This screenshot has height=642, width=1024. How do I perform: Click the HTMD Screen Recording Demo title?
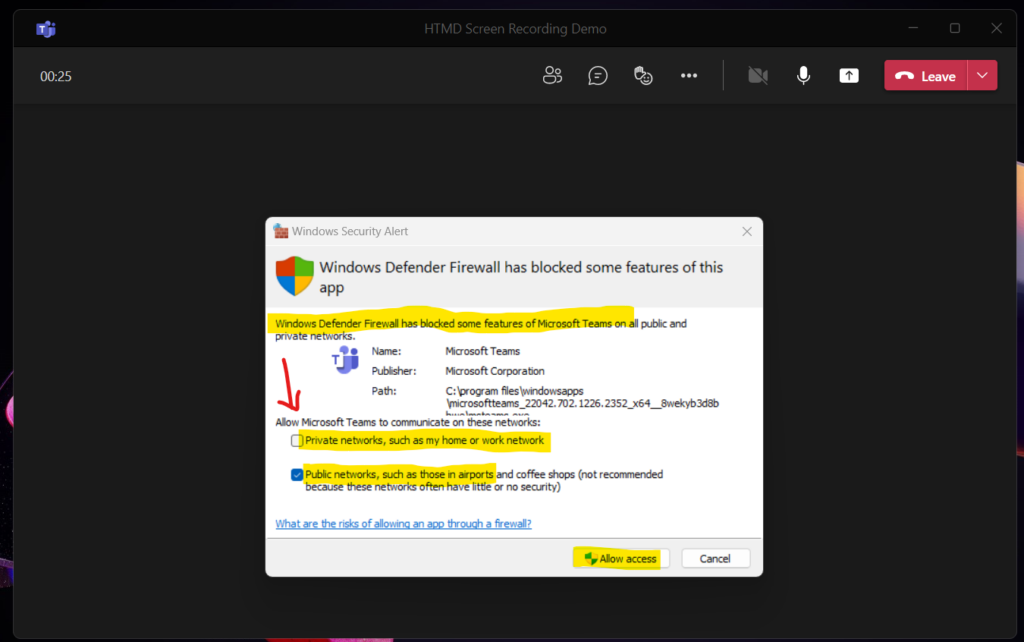tap(515, 29)
